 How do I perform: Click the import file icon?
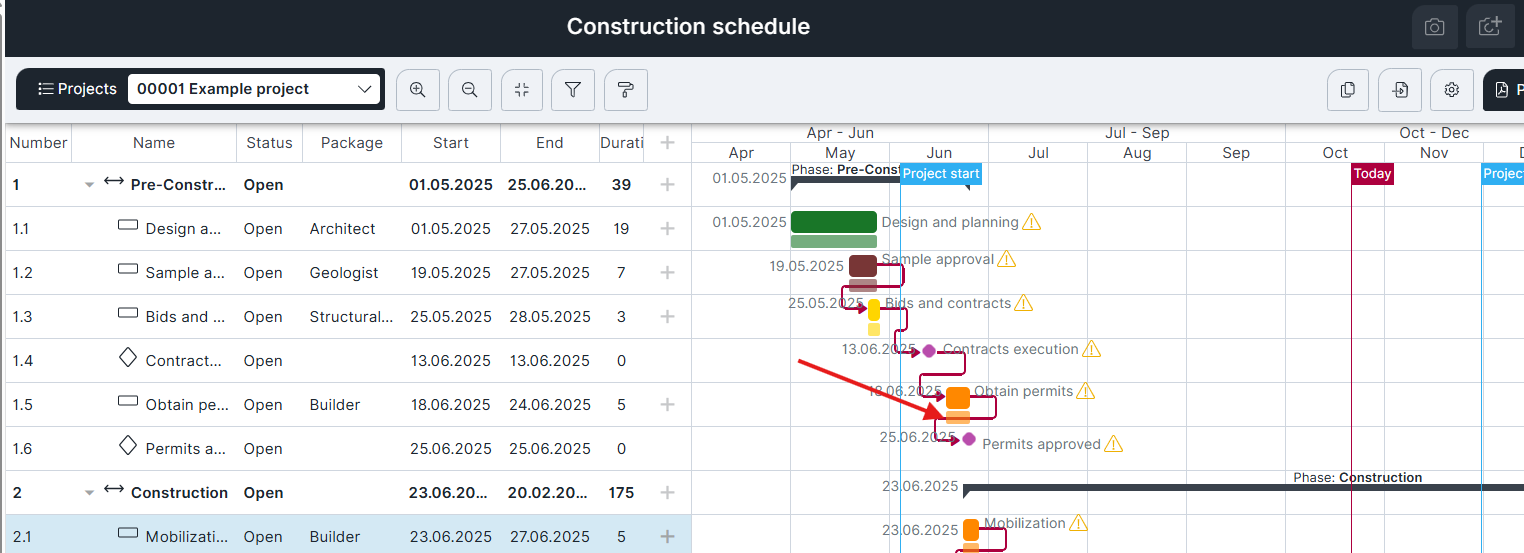[1400, 90]
